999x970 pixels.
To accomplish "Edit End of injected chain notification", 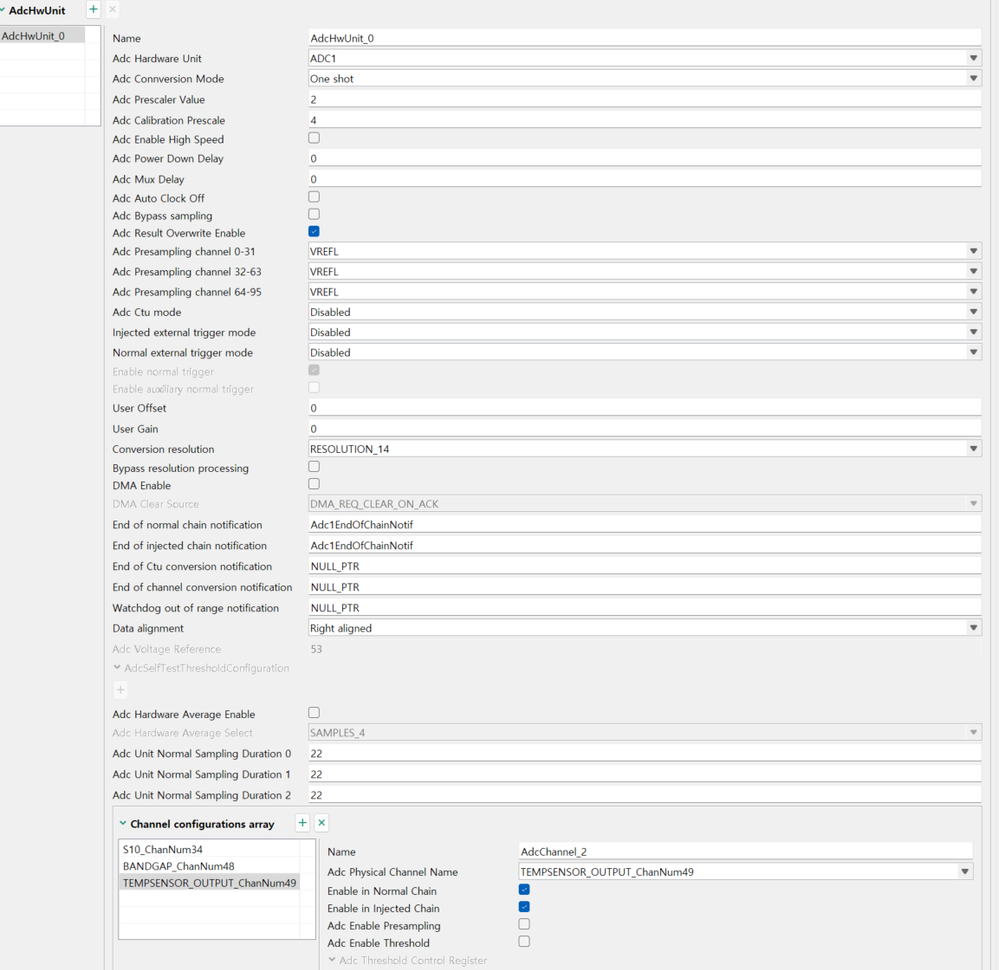I will (645, 546).
